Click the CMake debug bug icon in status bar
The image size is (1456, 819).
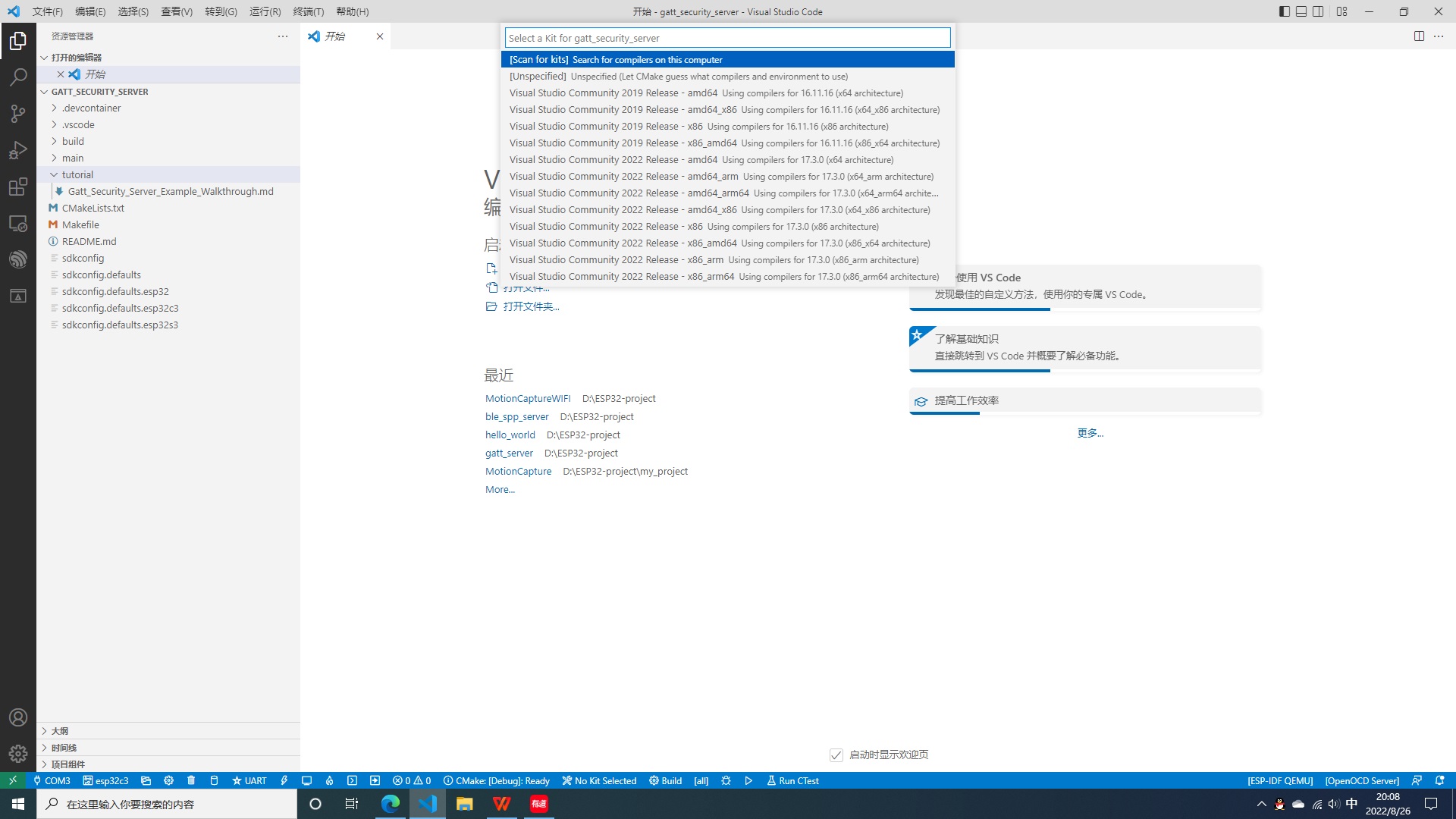click(726, 780)
